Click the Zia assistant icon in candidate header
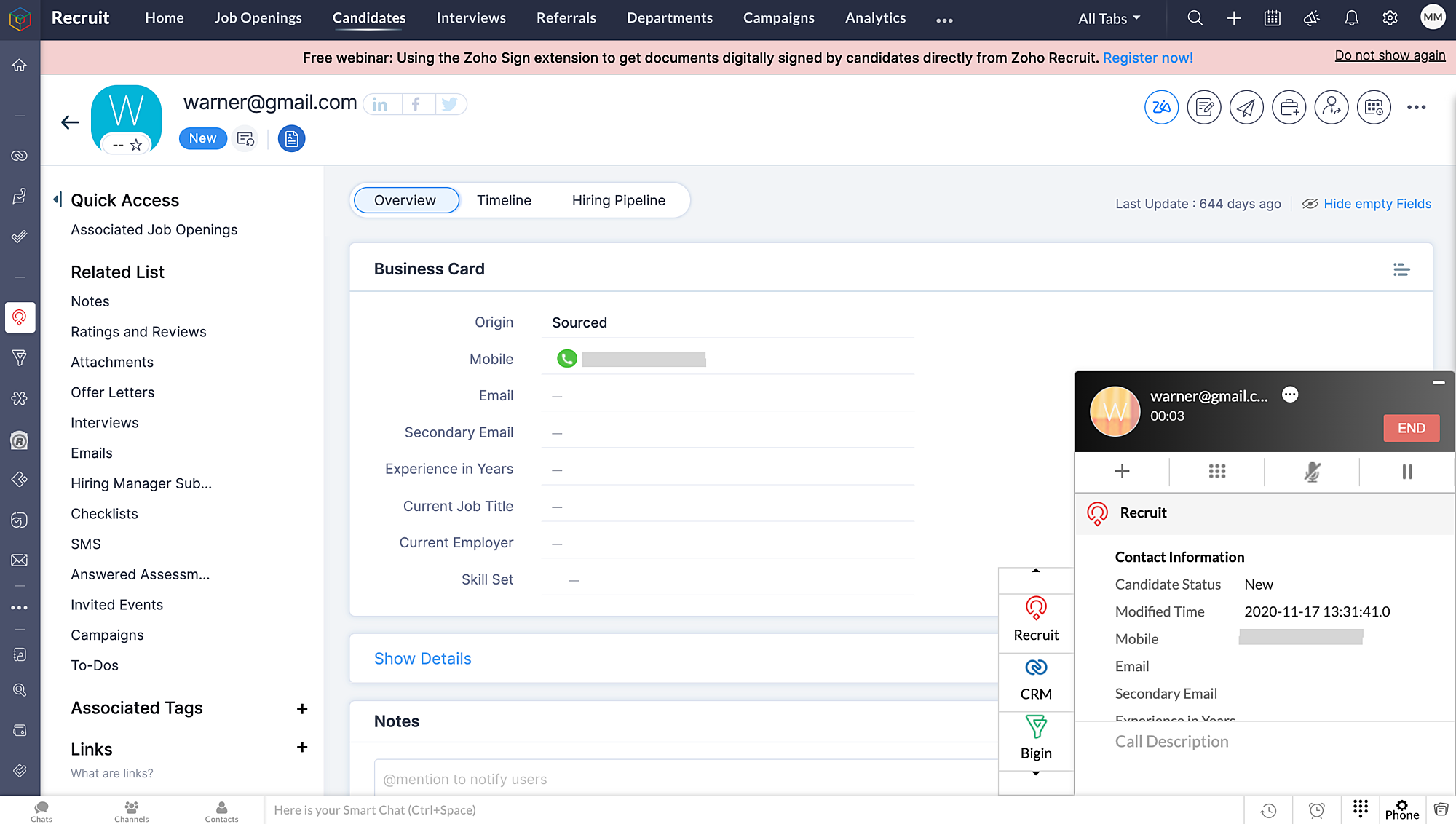1456x824 pixels. 1161,108
